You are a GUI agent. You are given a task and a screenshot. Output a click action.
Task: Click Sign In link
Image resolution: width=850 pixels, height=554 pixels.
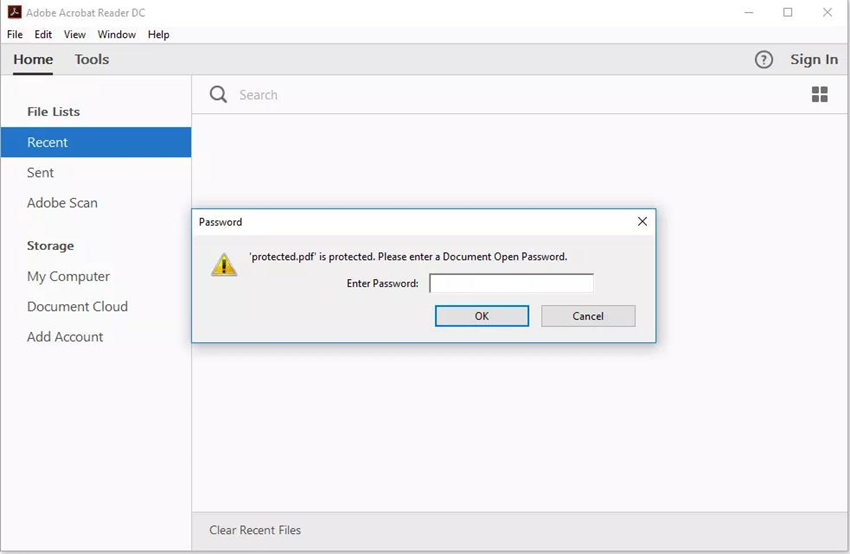814,59
